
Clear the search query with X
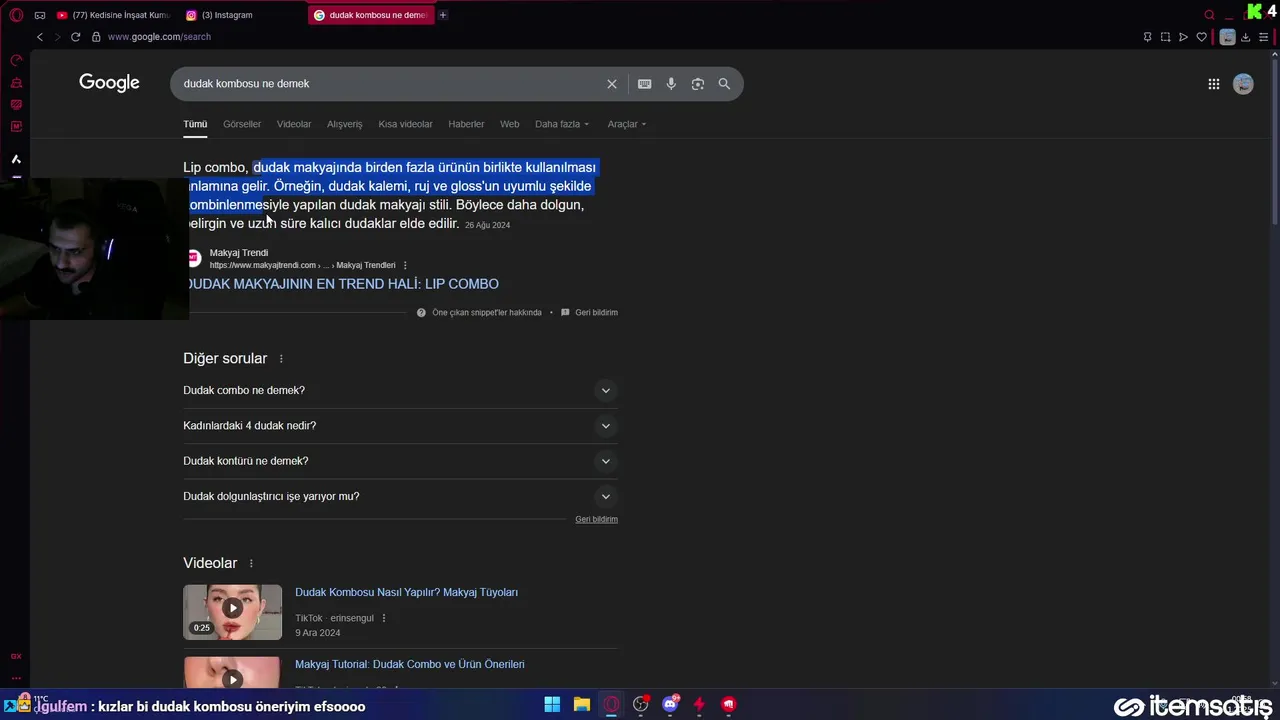click(612, 84)
